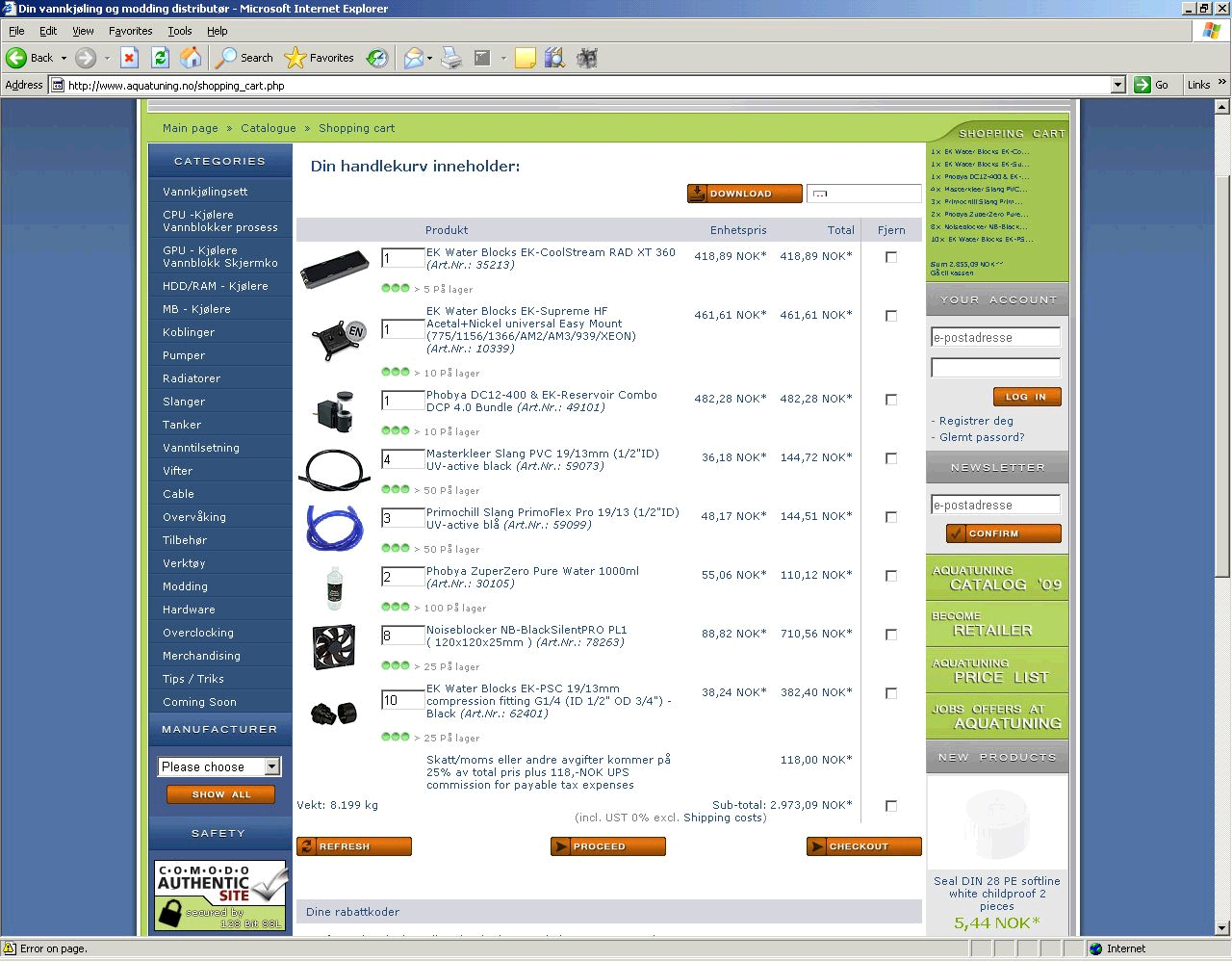Click the Log In button
The width and height of the screenshot is (1232, 961).
(x=1027, y=397)
